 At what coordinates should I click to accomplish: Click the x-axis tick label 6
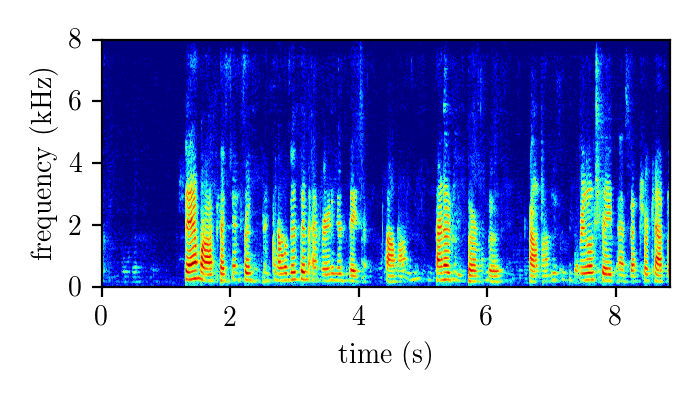tap(486, 317)
